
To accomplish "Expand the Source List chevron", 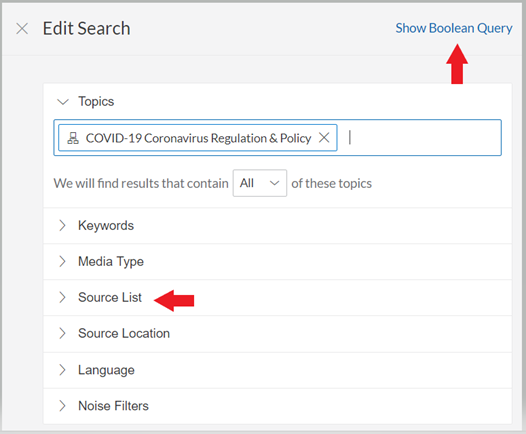I will tap(62, 297).
